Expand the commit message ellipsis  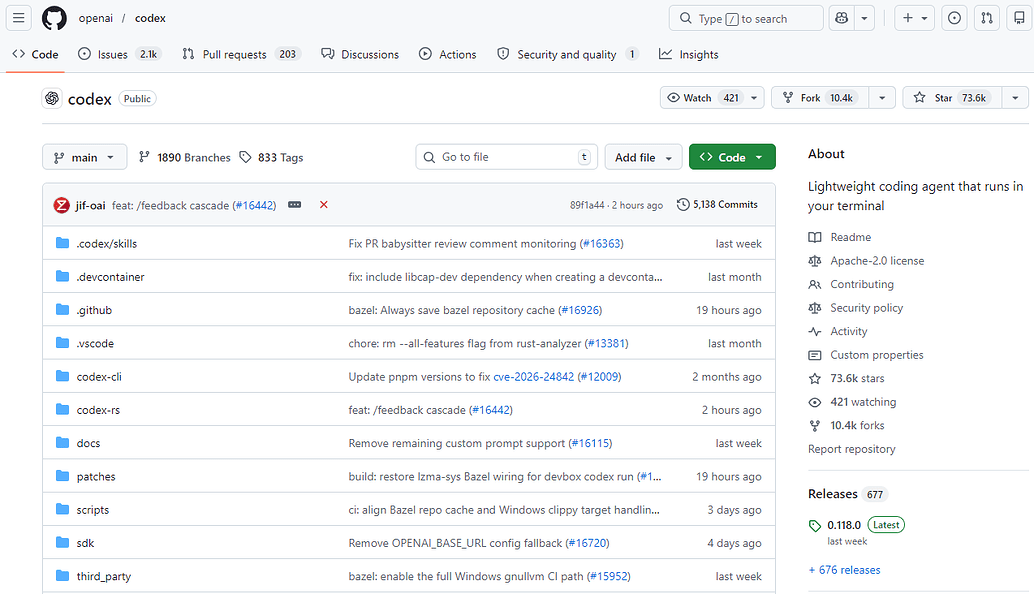point(295,205)
